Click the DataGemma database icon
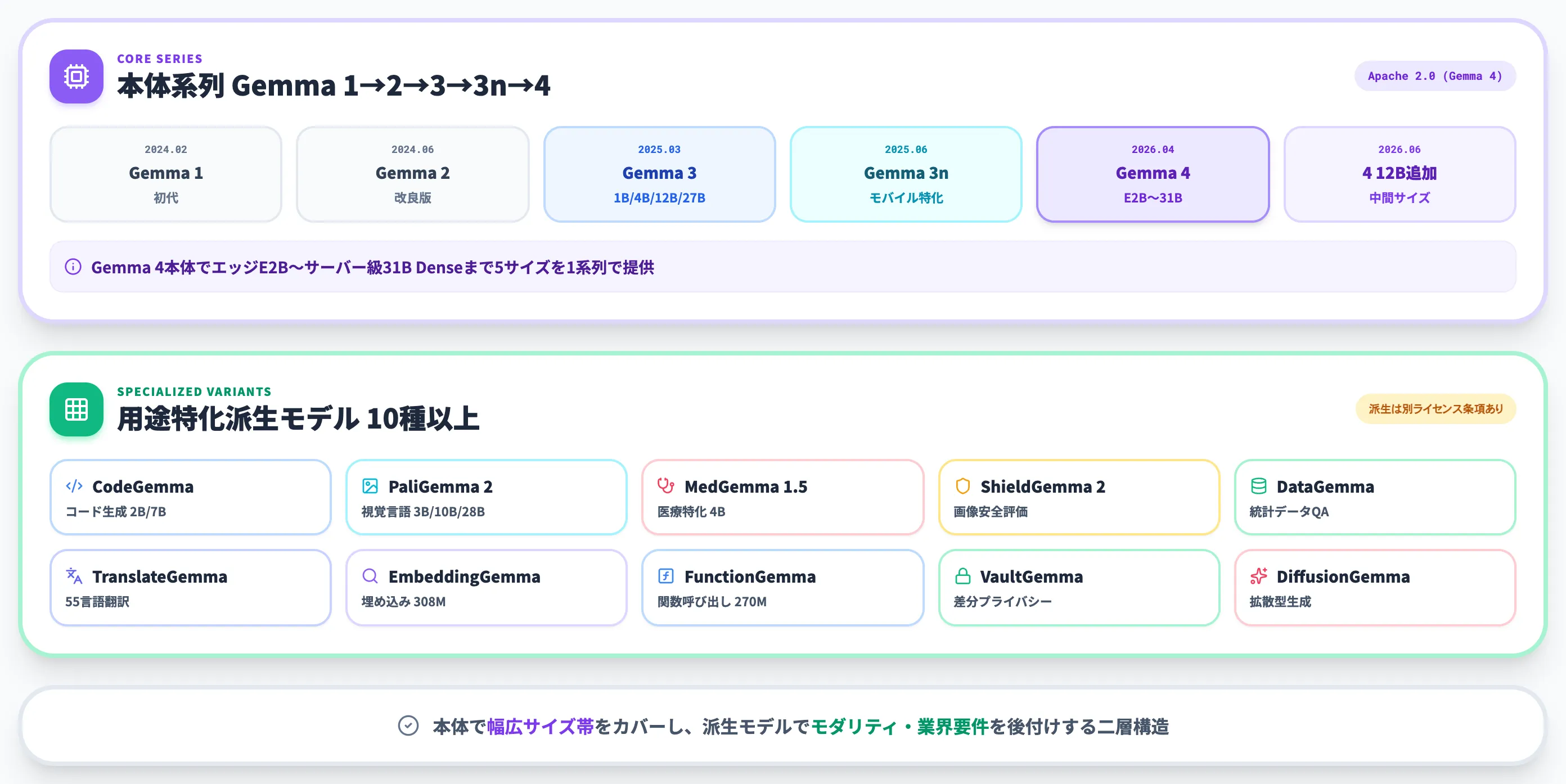 (1258, 485)
